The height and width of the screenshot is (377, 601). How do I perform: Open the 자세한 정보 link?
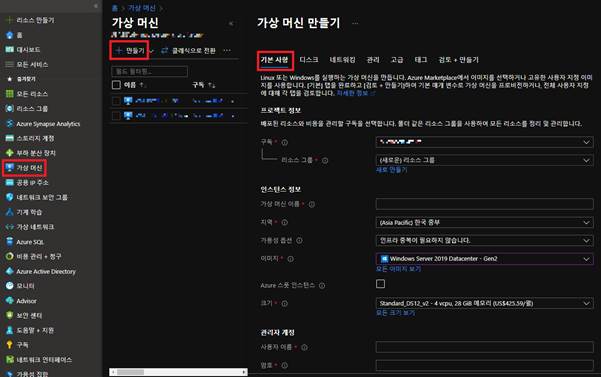coord(356,93)
